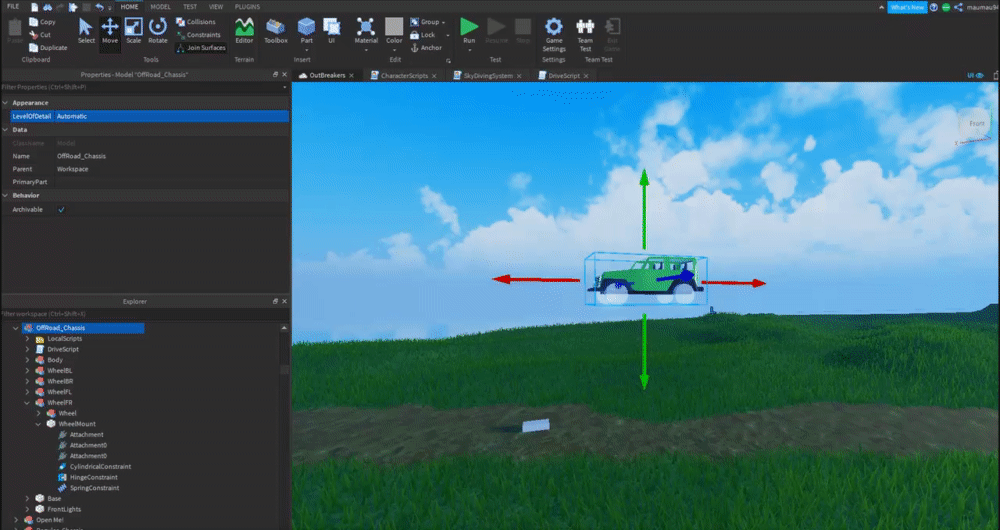Open the LevelOfDetail Automatic dropdown
Screen dimensions: 1000x530
pyautogui.click(x=172, y=116)
